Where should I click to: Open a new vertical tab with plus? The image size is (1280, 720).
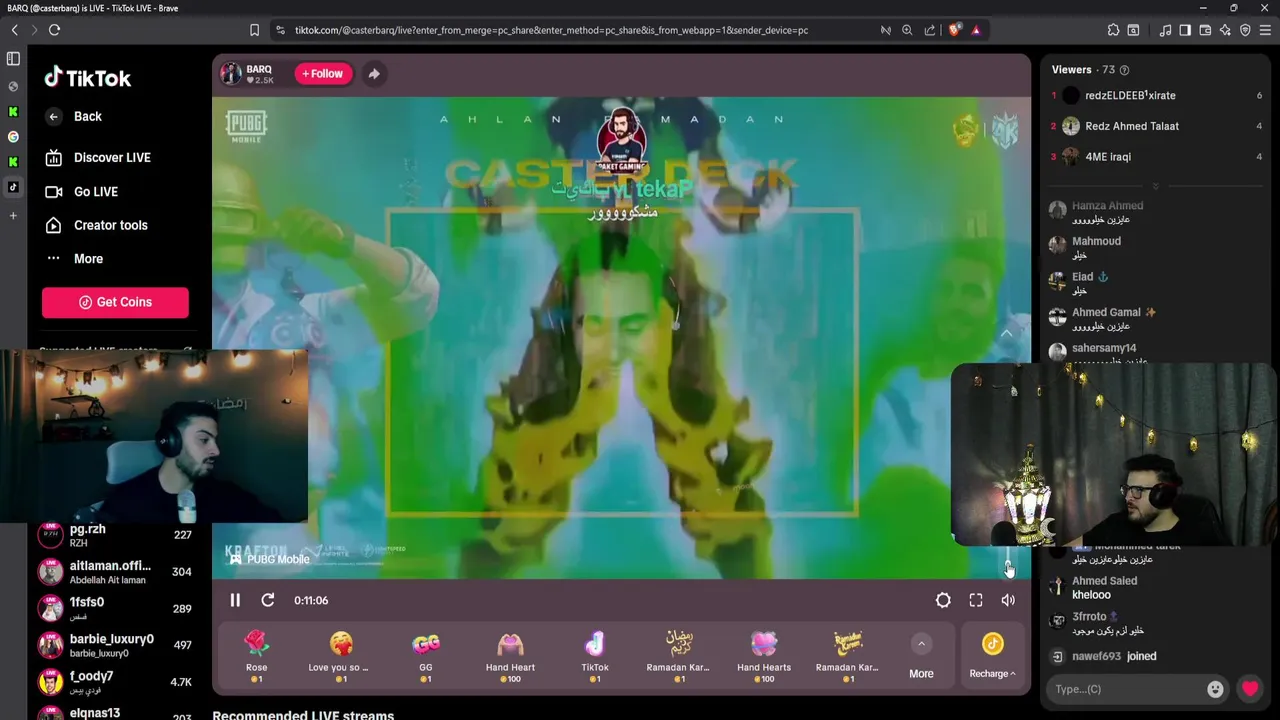pos(13,215)
